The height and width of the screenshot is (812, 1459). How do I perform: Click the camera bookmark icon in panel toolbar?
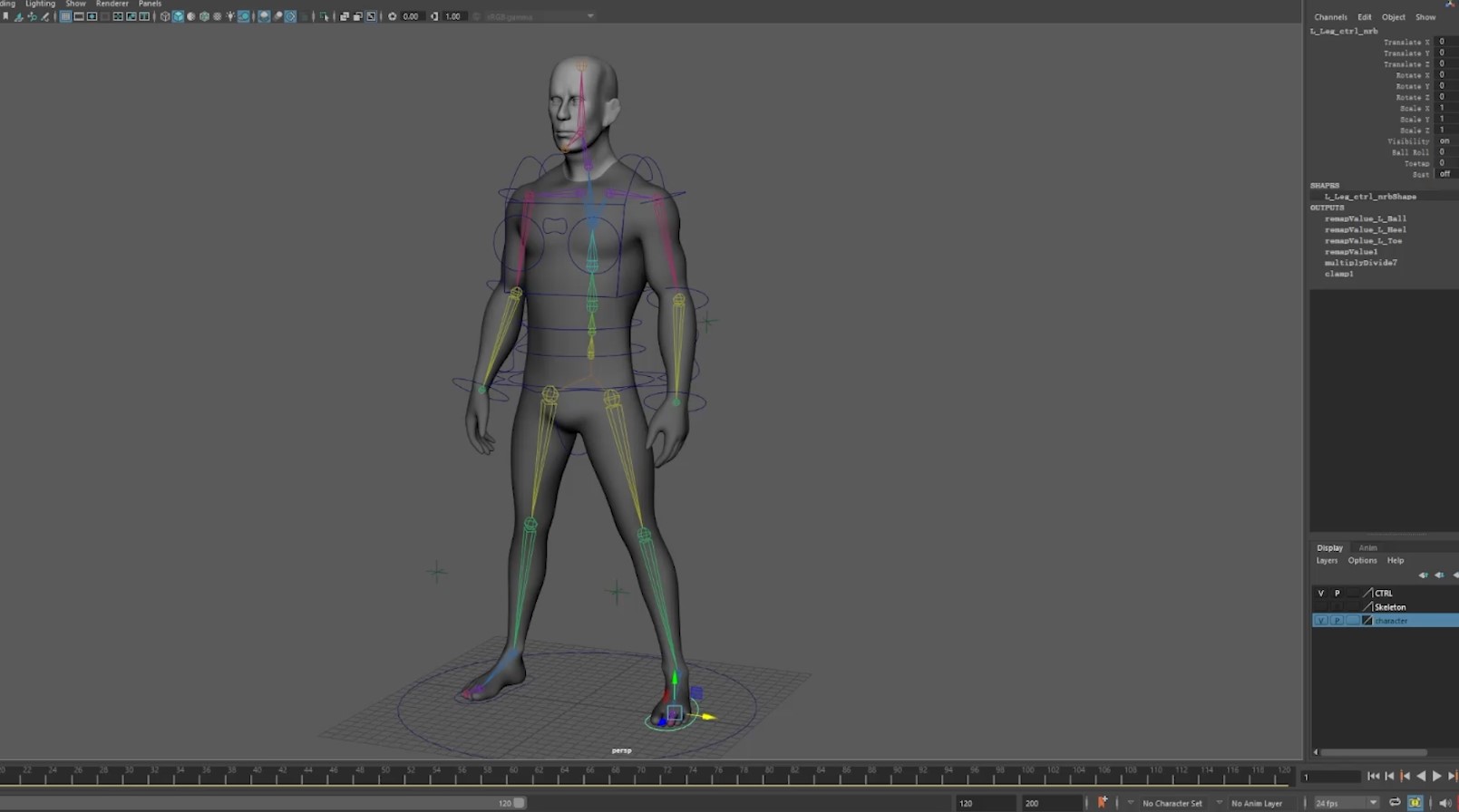tap(5, 16)
